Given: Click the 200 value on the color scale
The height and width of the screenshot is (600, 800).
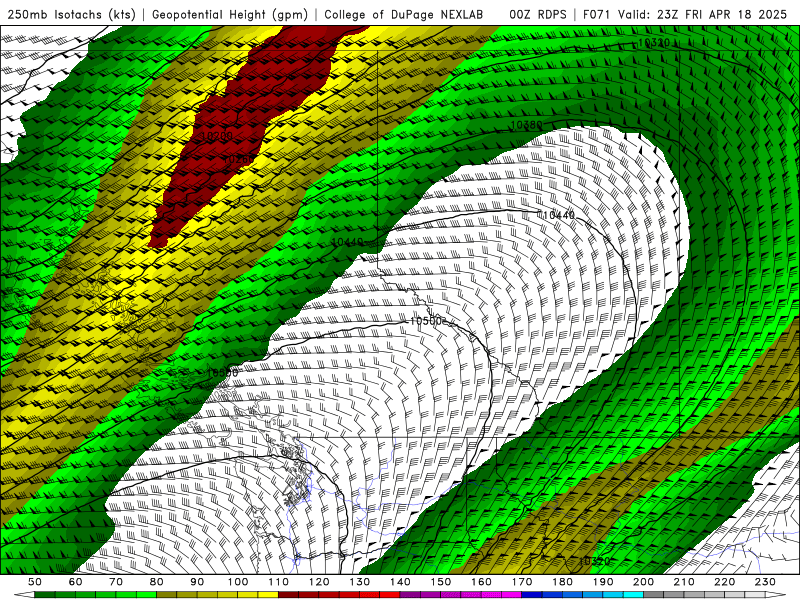Looking at the screenshot, I should 643,582.
